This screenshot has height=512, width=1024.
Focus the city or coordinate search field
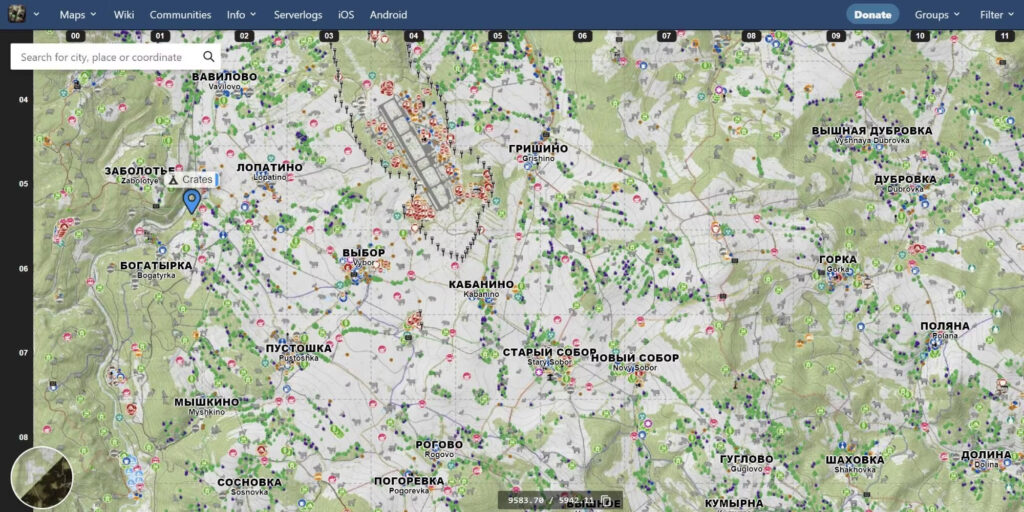click(x=105, y=57)
